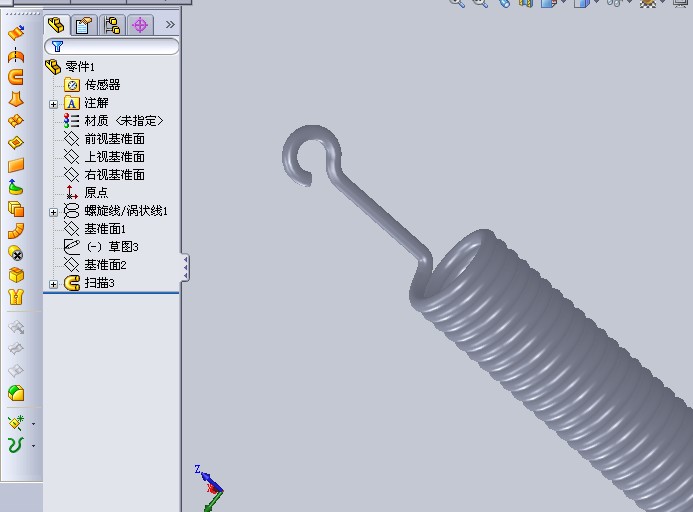Image resolution: width=693 pixels, height=512 pixels.
Task: Activate the Lofted Surface tool
Action: tap(16, 99)
